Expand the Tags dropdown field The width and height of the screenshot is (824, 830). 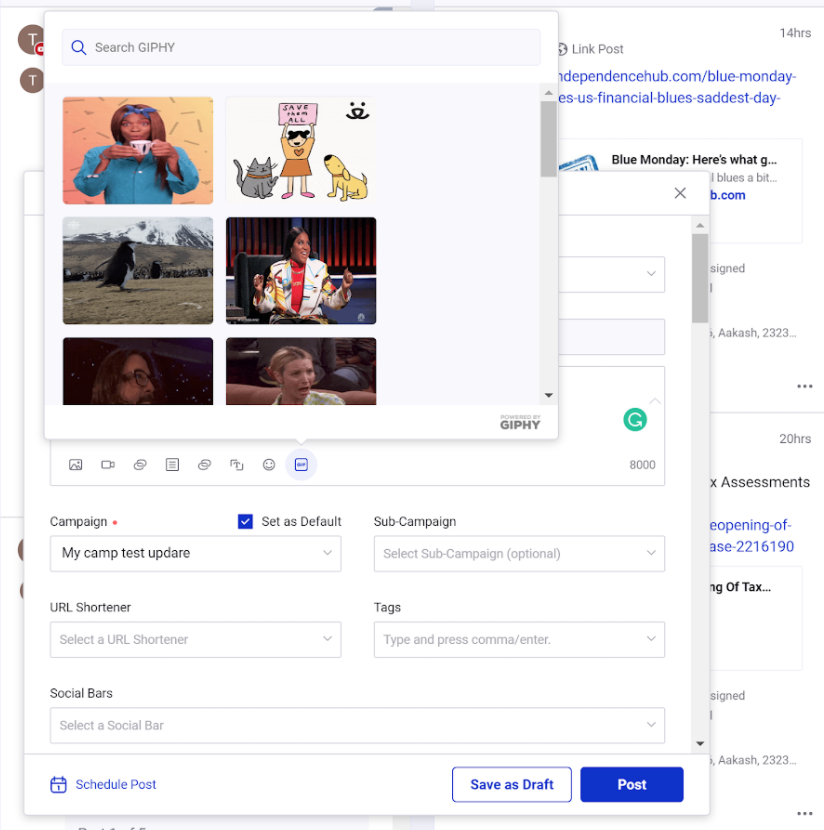(x=519, y=639)
